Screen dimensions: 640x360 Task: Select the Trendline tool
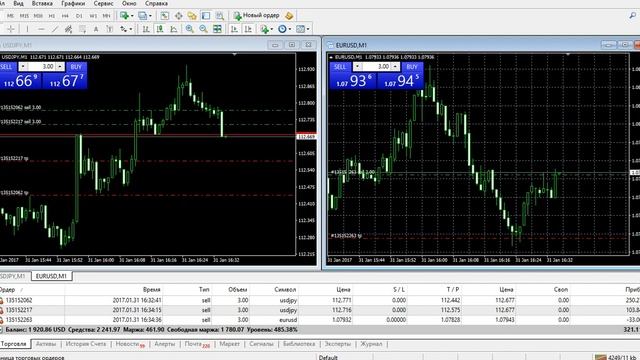tap(55, 29)
